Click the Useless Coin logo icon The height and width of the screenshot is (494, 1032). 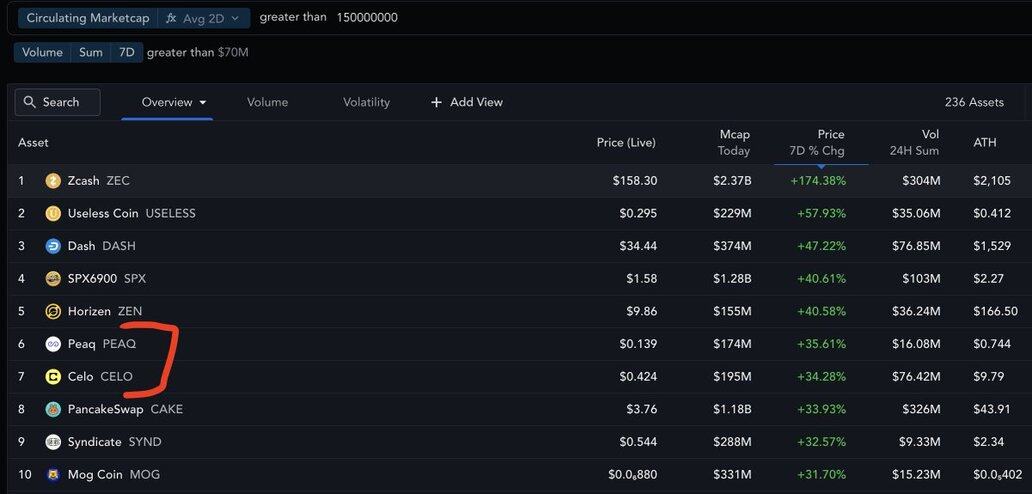(x=53, y=213)
